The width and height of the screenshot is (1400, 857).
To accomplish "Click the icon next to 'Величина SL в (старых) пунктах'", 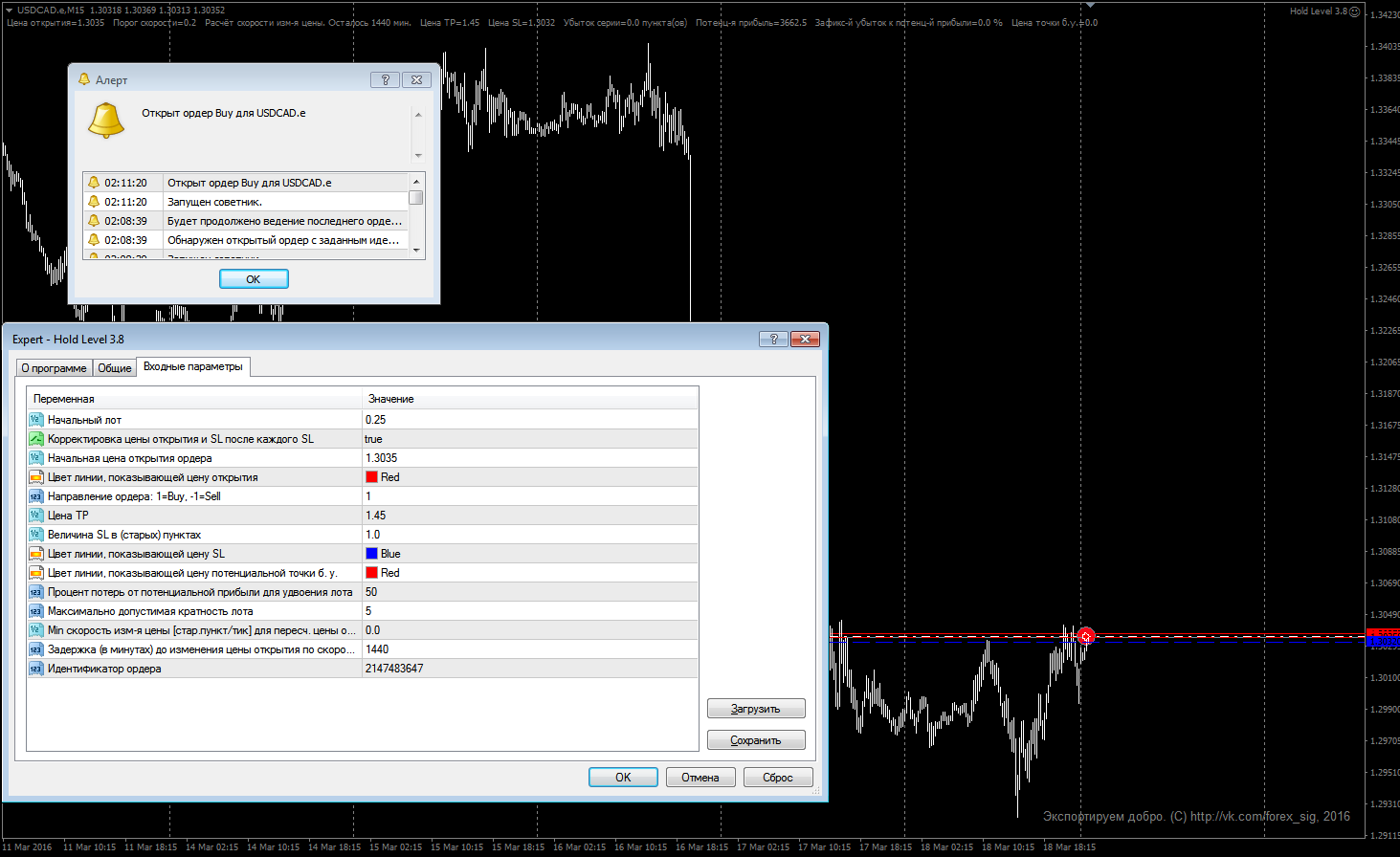I will (x=36, y=534).
